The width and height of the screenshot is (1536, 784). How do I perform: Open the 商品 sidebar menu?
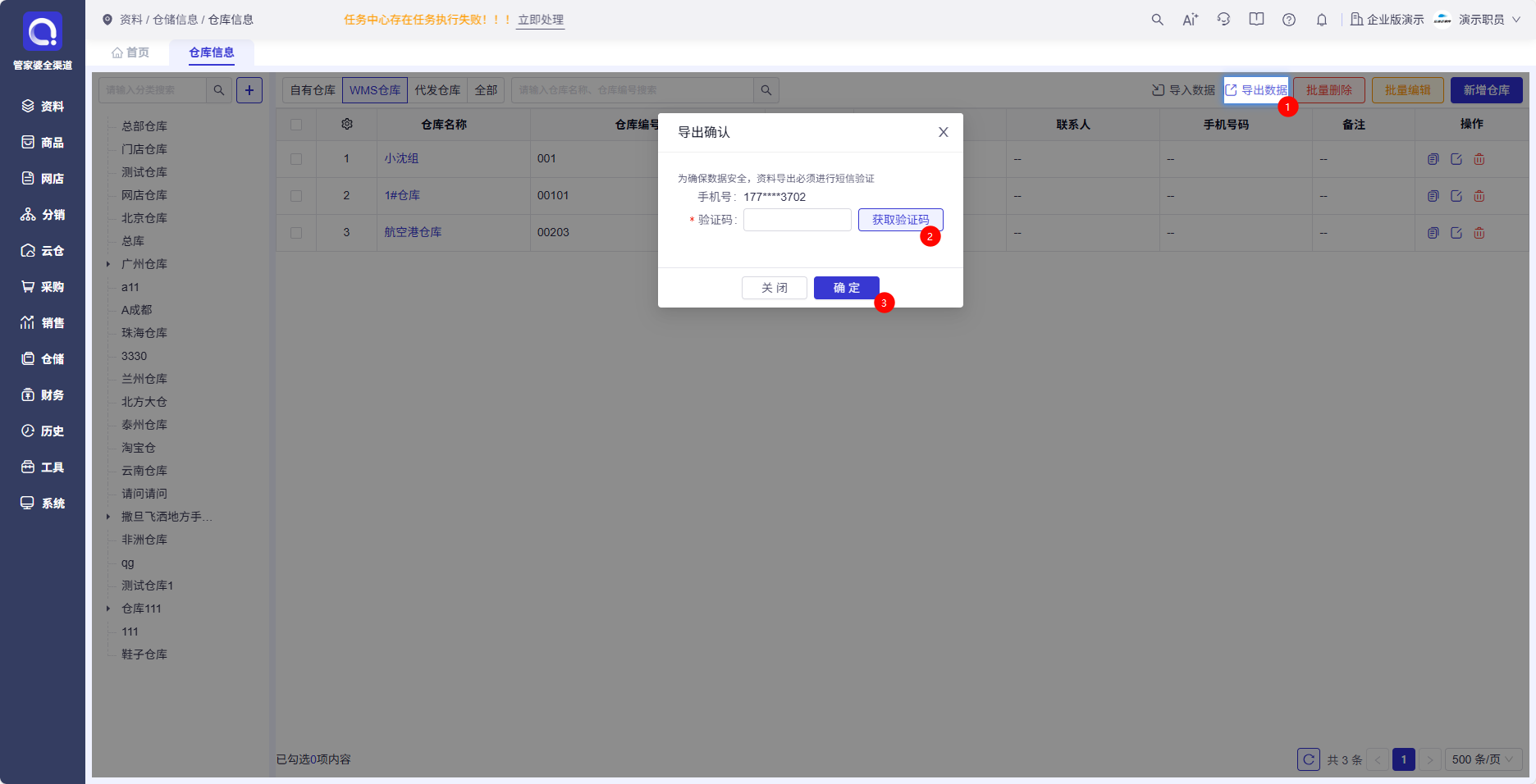43,143
